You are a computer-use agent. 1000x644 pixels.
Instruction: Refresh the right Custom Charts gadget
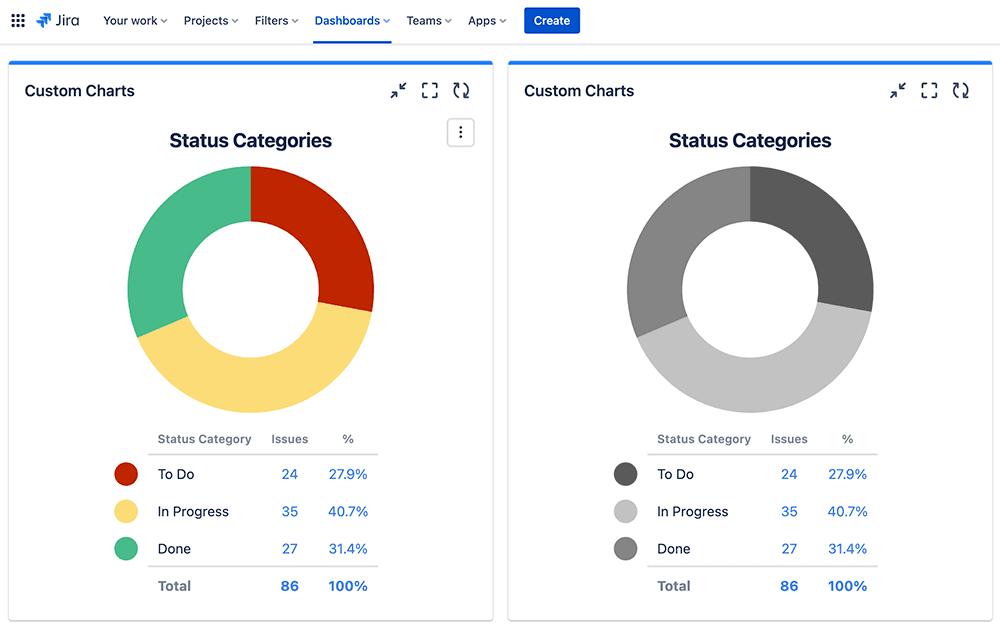960,91
